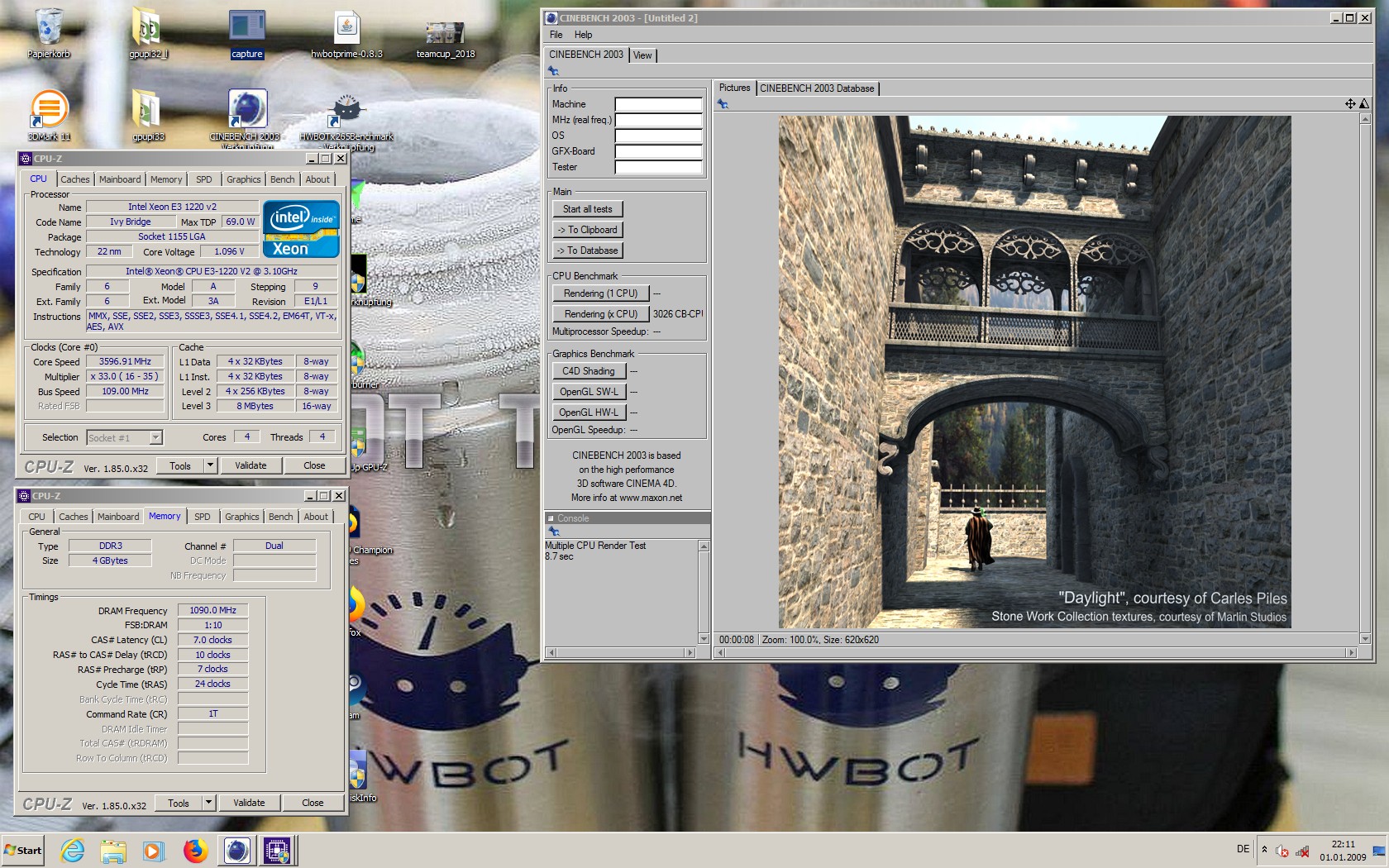
Task: Open About tab in lower CPU-Z window
Action: click(316, 517)
